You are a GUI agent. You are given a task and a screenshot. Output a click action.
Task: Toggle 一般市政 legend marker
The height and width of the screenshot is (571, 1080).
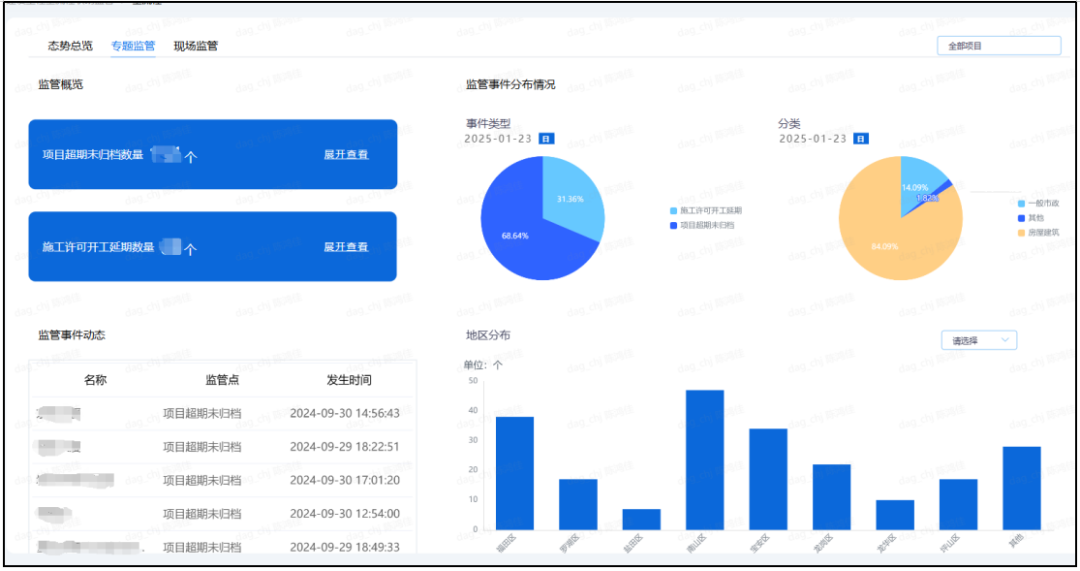click(1021, 203)
